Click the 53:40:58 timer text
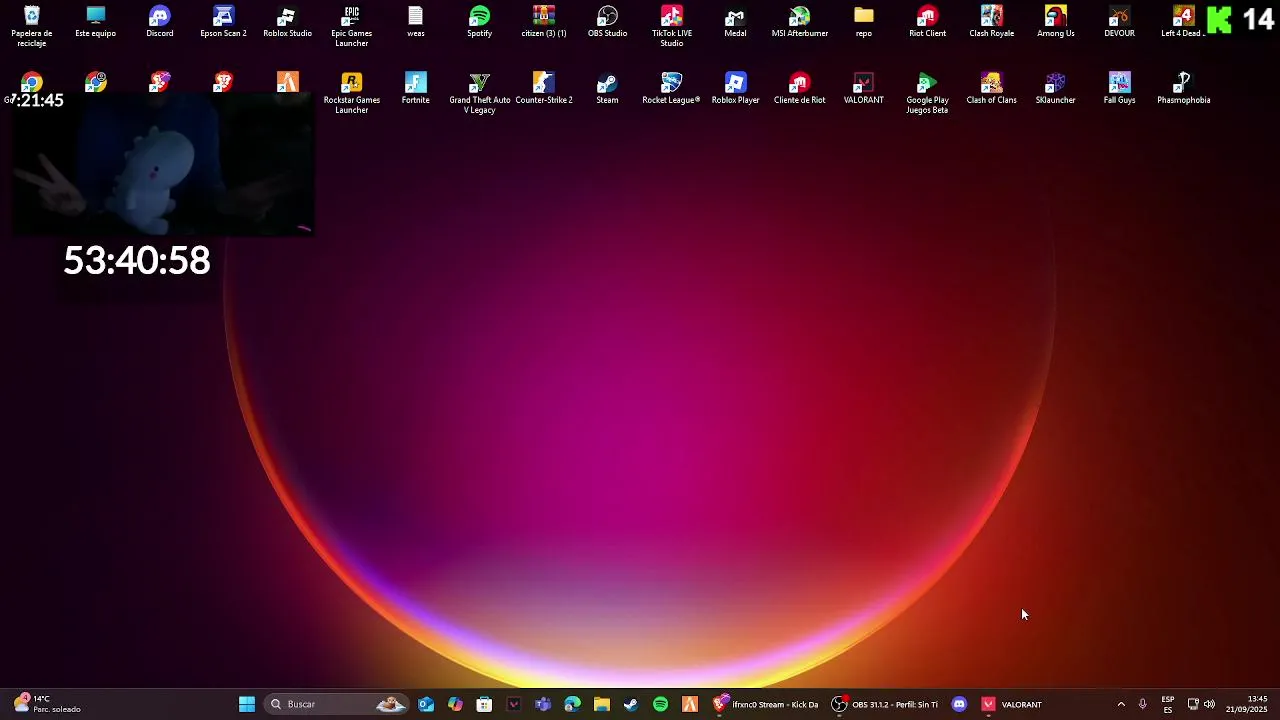This screenshot has height=720, width=1280. (x=137, y=261)
